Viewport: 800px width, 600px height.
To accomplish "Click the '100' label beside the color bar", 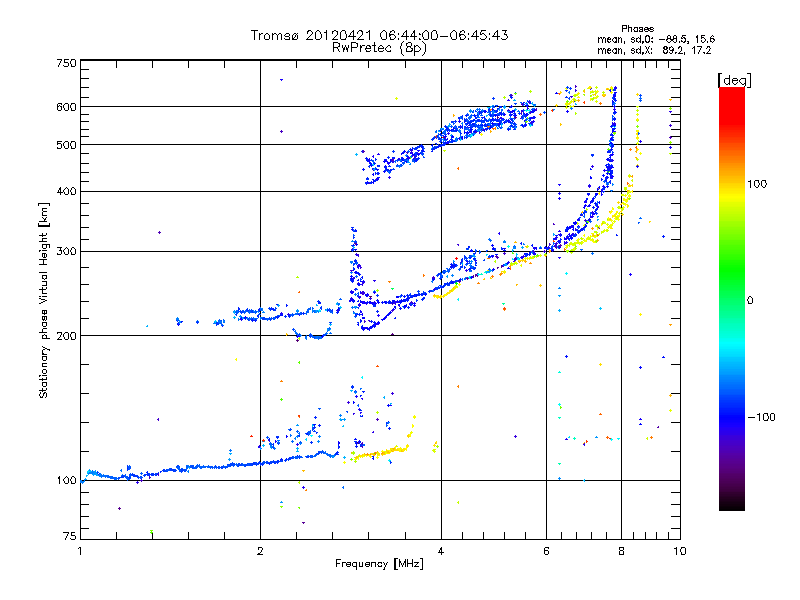I will (757, 184).
